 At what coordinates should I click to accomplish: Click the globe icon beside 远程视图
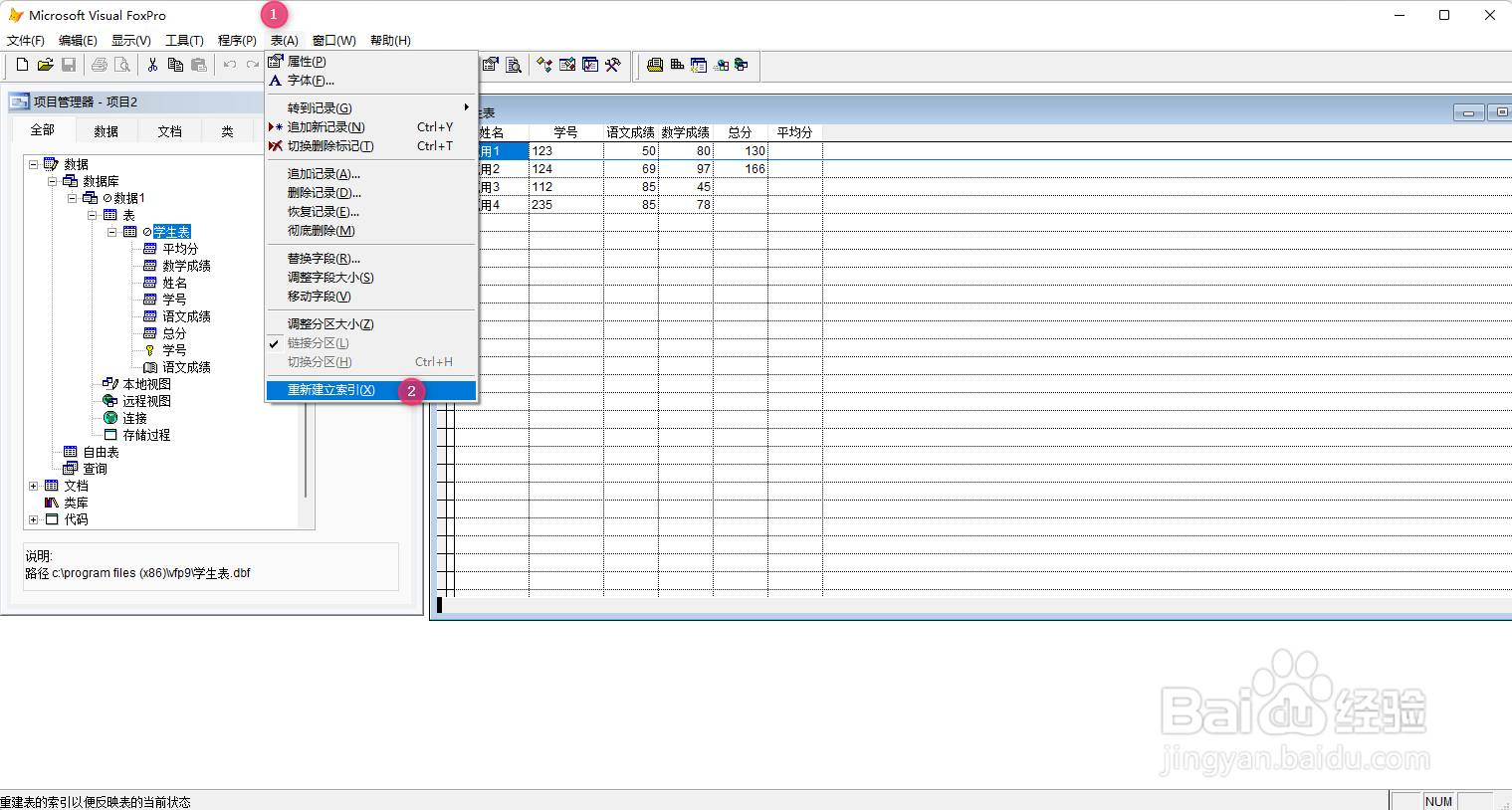click(110, 400)
